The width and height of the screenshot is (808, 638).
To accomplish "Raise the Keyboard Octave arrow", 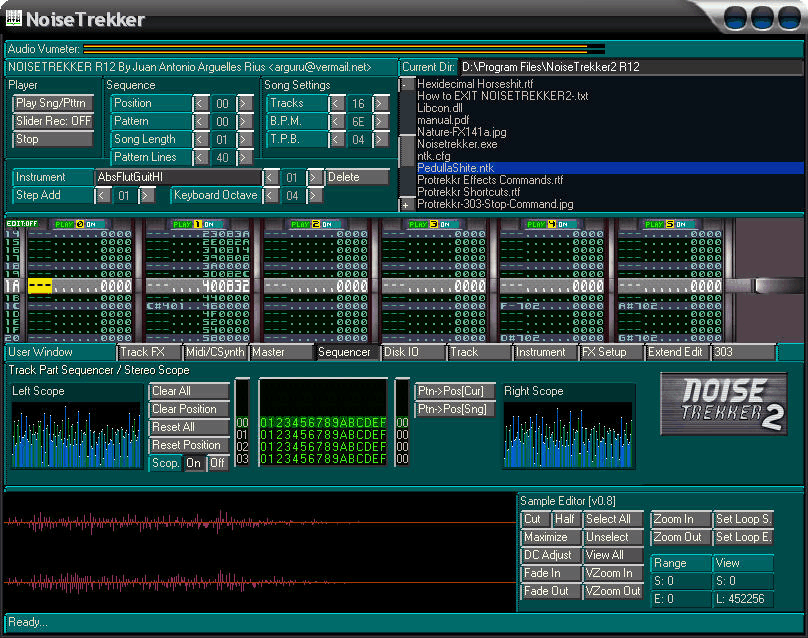I will click(314, 196).
